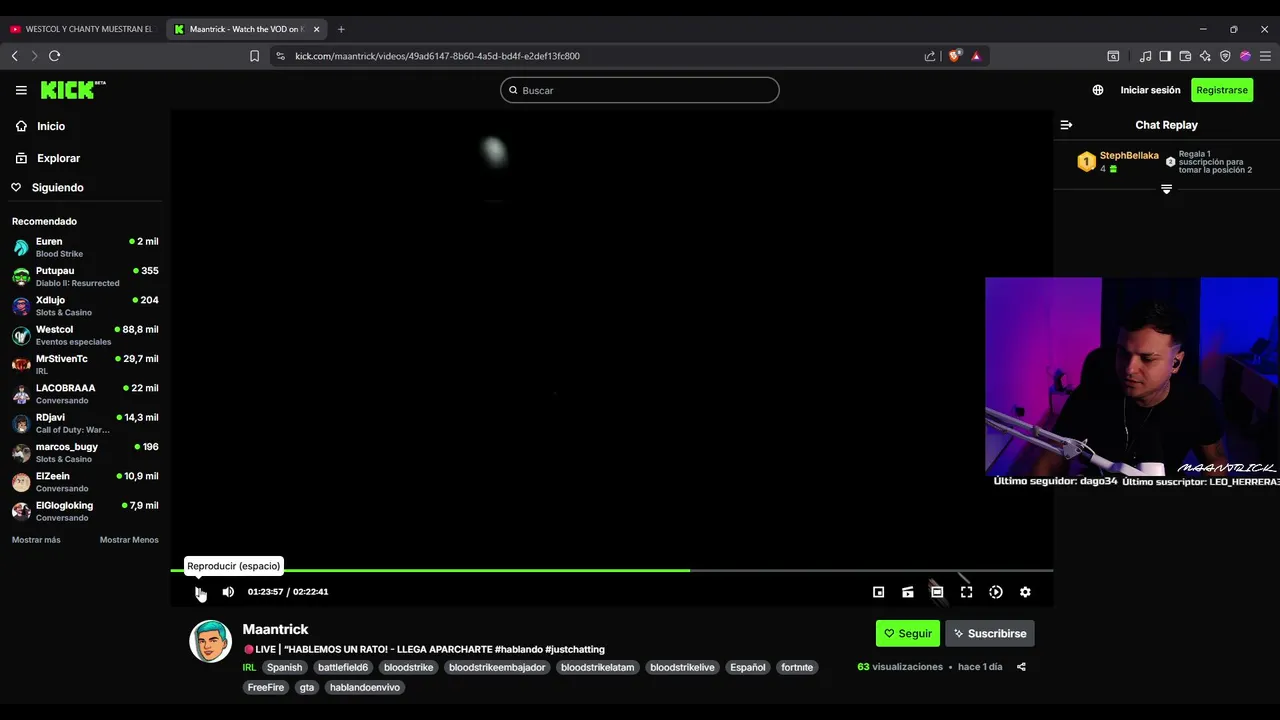Open the LACOBRAAA recommended channel
The width and height of the screenshot is (1280, 720).
[85, 394]
